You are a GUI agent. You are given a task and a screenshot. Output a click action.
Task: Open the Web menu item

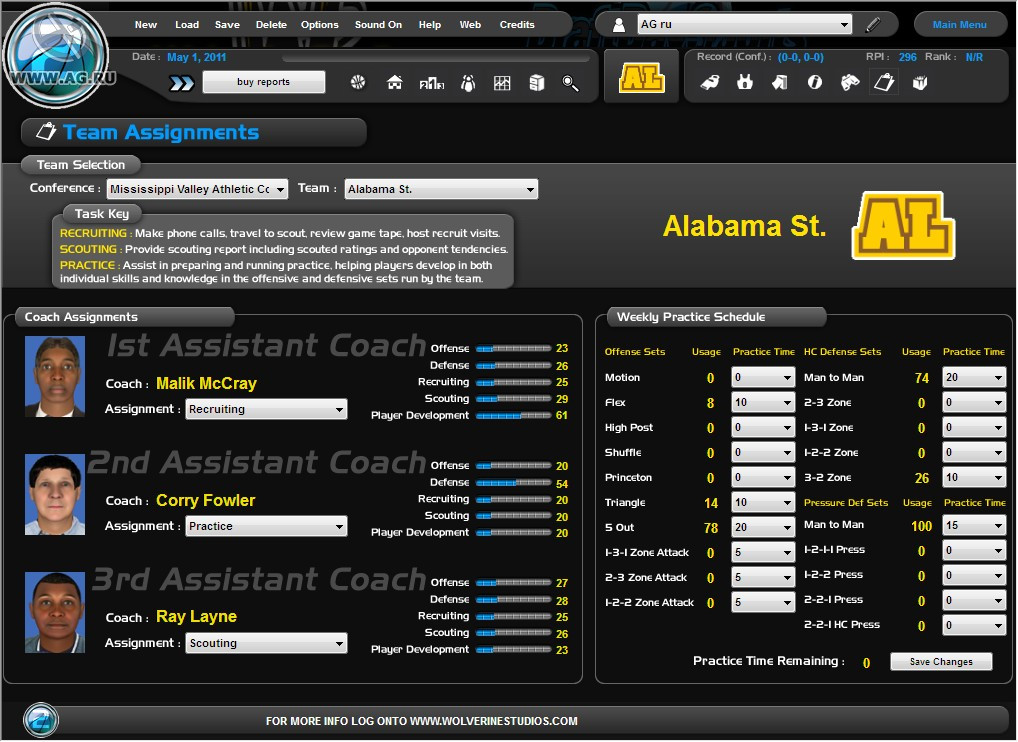coord(470,25)
